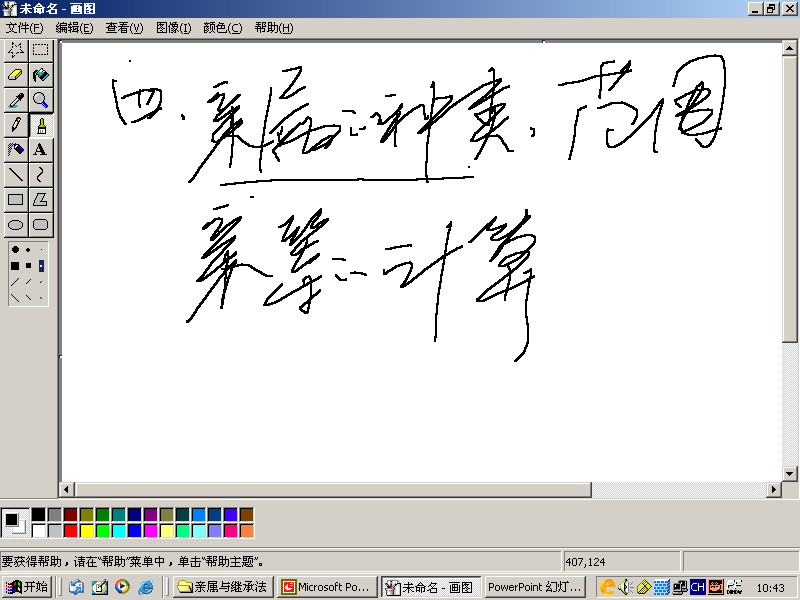Viewport: 800px width, 600px height.
Task: Select the Brush tool
Action: coord(41,125)
